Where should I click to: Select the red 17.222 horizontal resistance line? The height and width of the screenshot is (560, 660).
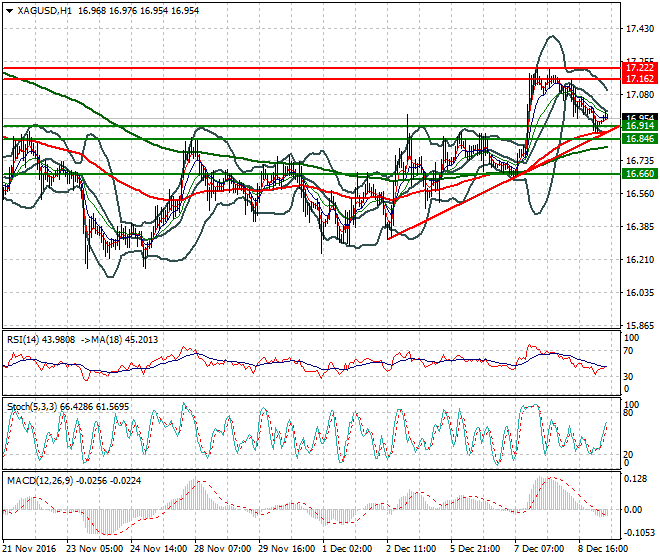[311, 68]
